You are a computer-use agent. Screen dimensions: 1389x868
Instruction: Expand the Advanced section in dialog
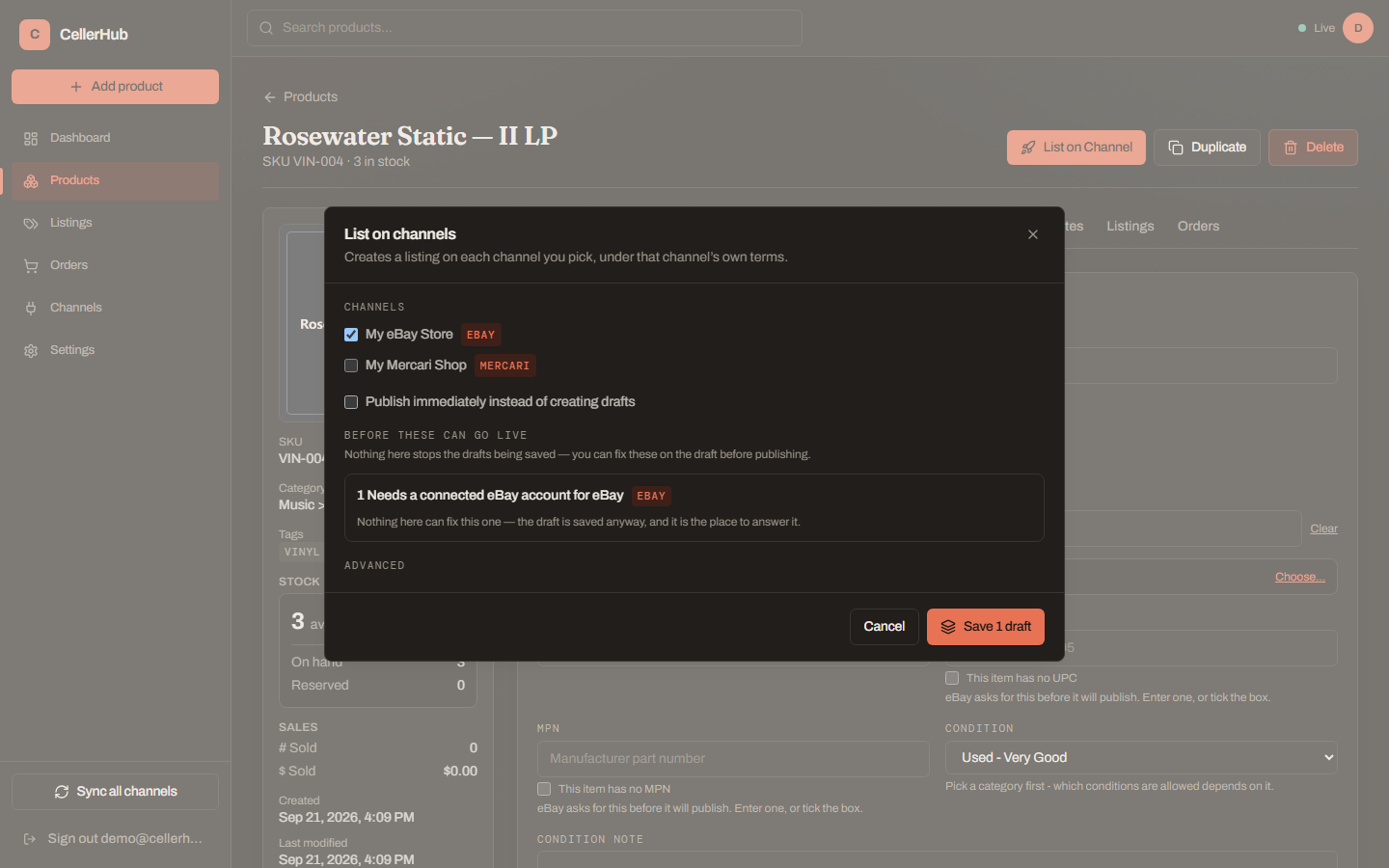pyautogui.click(x=374, y=566)
